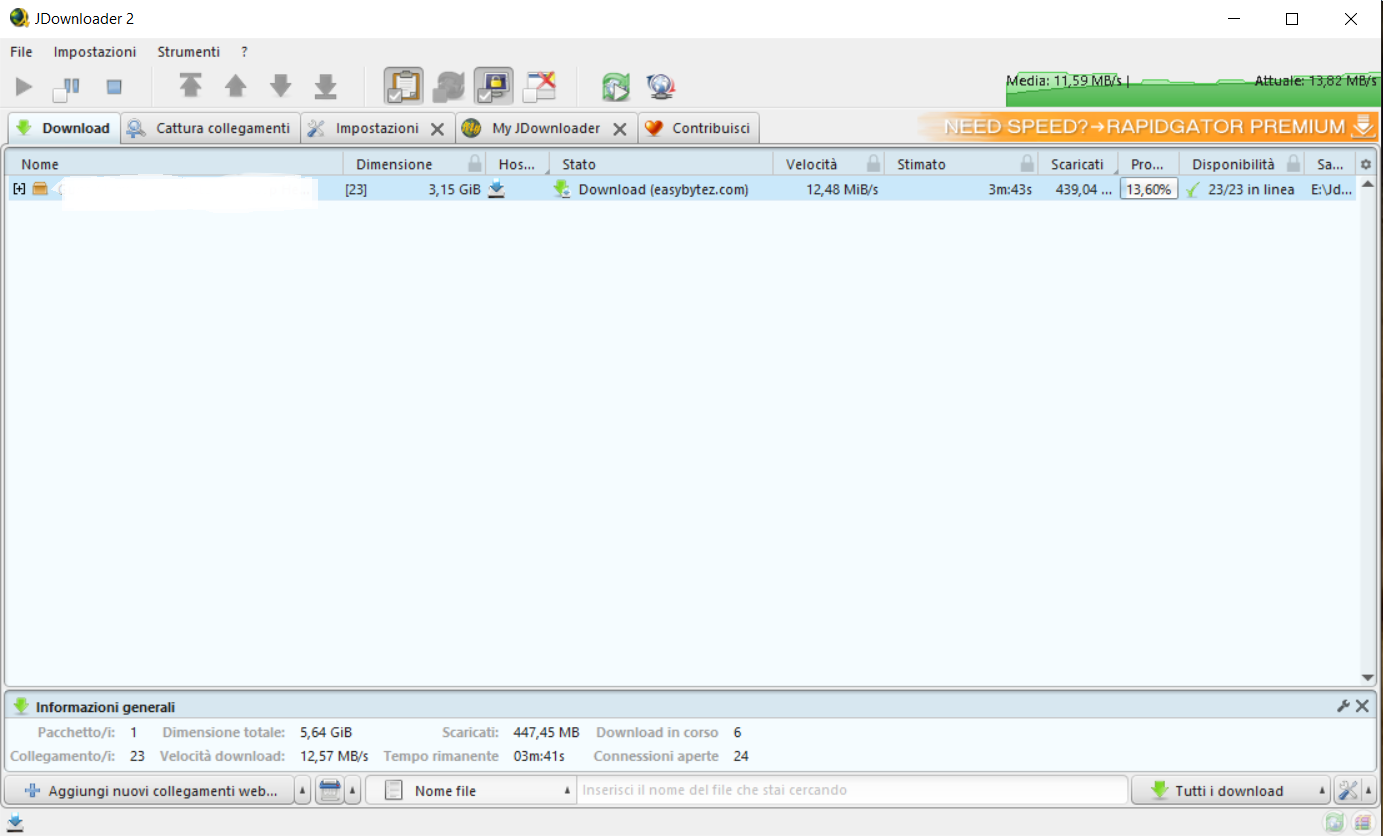This screenshot has width=1383, height=836.
Task: Close the My JDownloader tab
Action: (x=620, y=129)
